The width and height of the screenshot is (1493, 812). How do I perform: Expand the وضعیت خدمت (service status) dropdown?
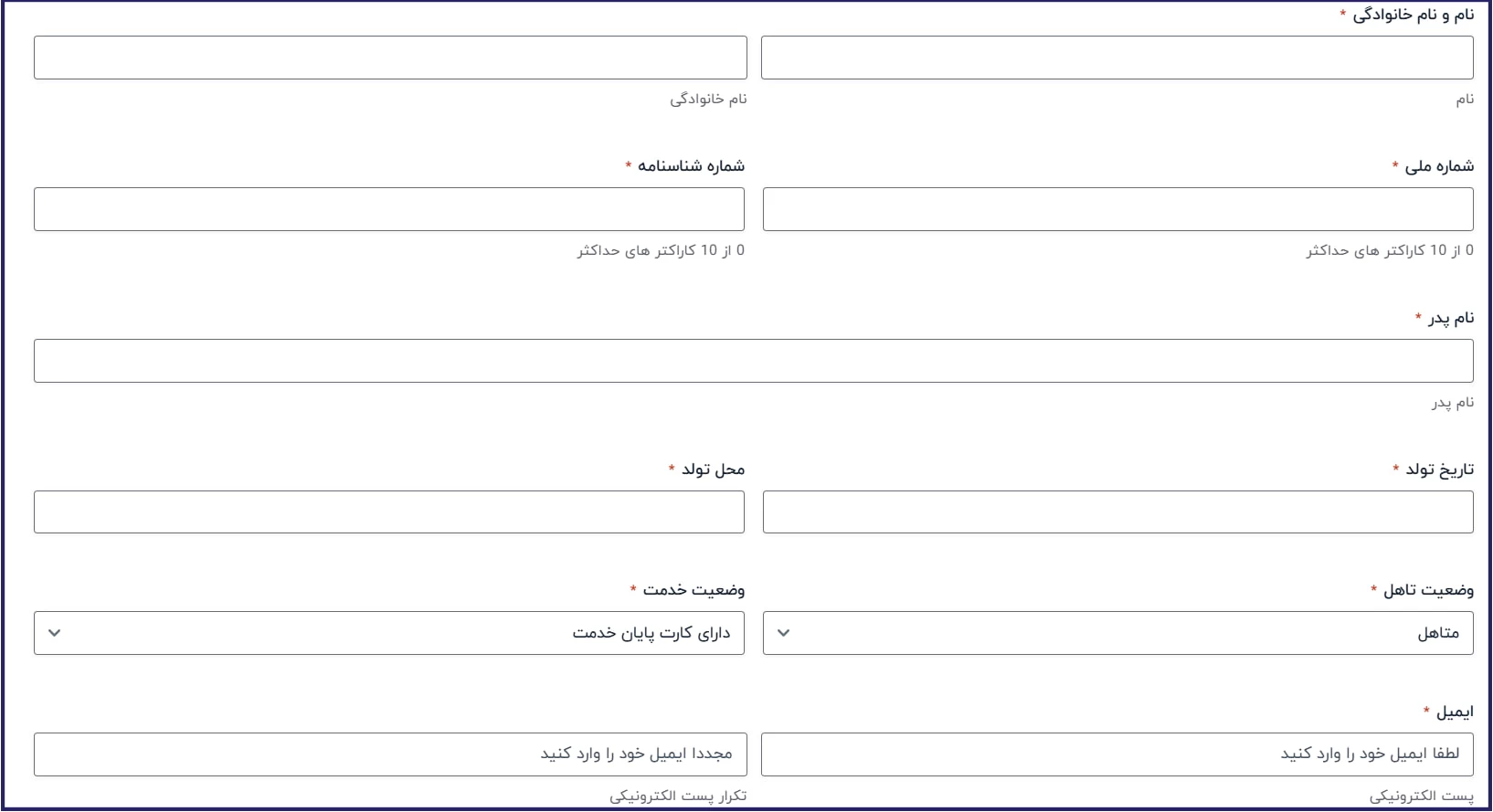coord(389,633)
